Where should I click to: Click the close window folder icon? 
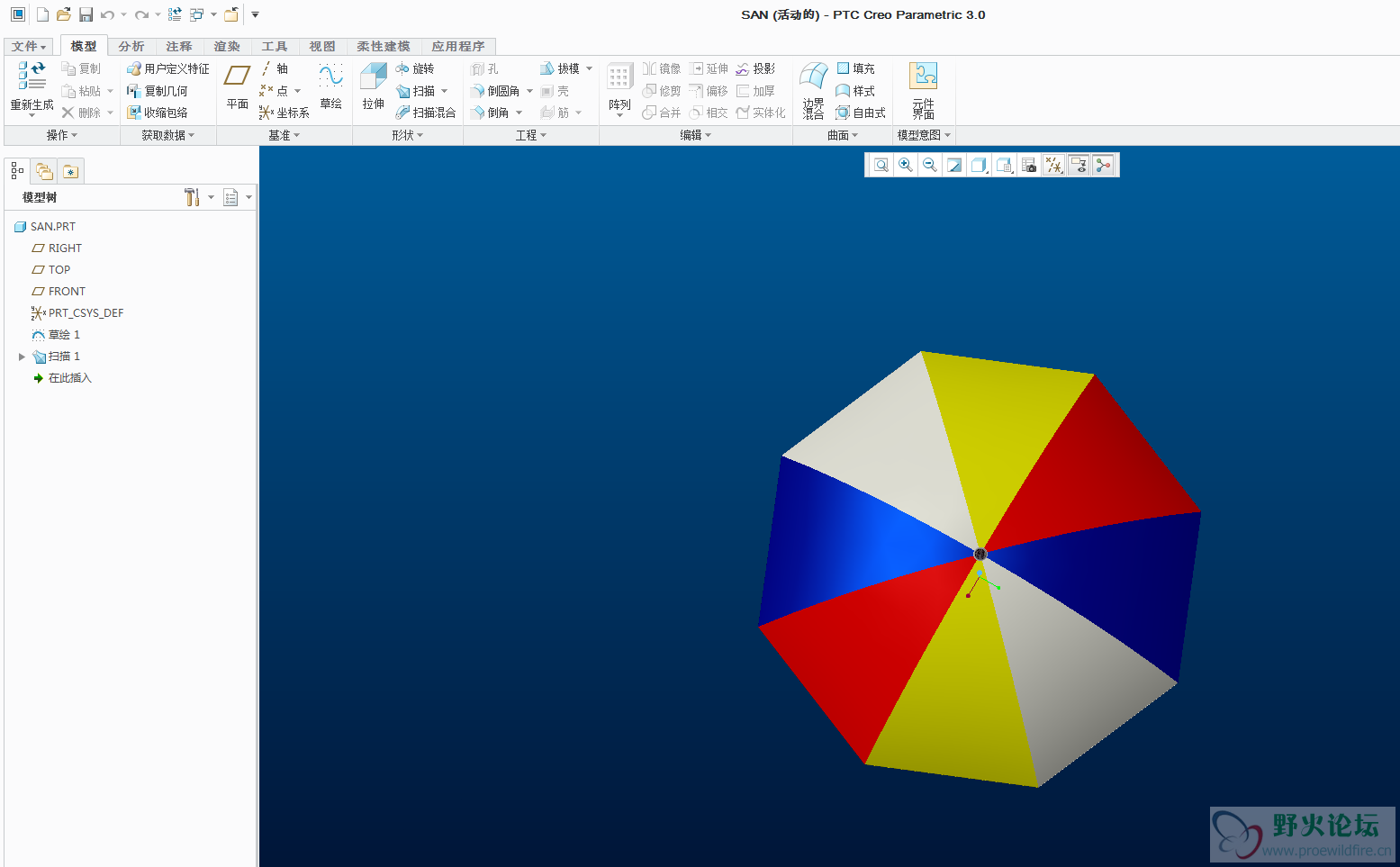pyautogui.click(x=231, y=14)
